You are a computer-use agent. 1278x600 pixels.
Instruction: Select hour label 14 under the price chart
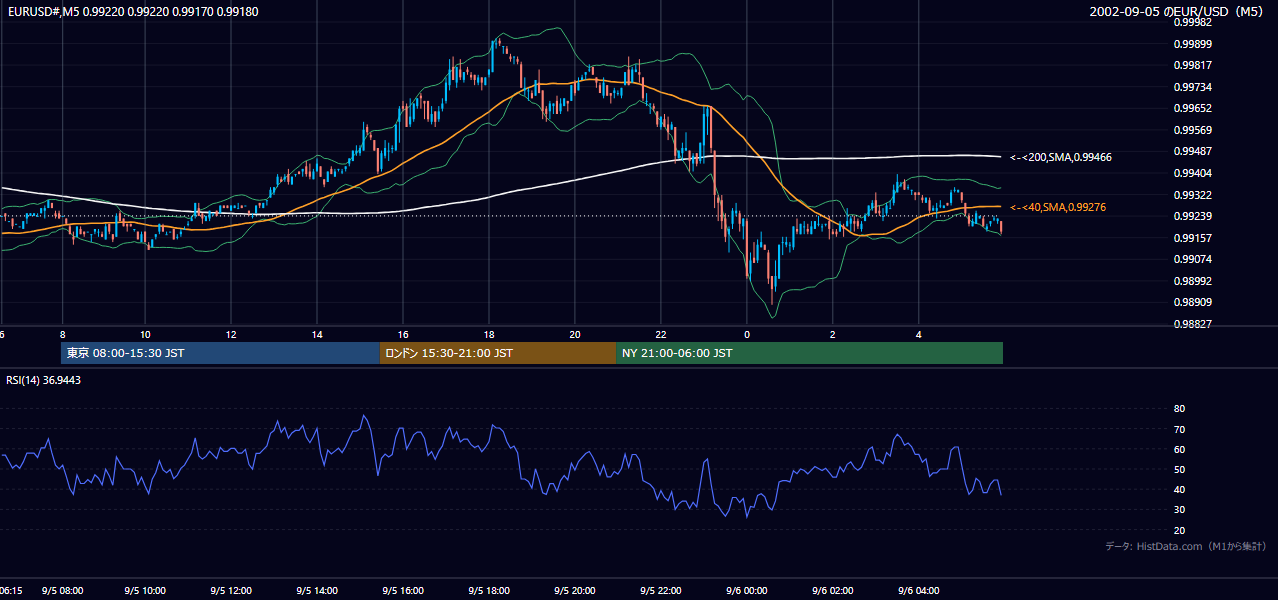pyautogui.click(x=317, y=334)
